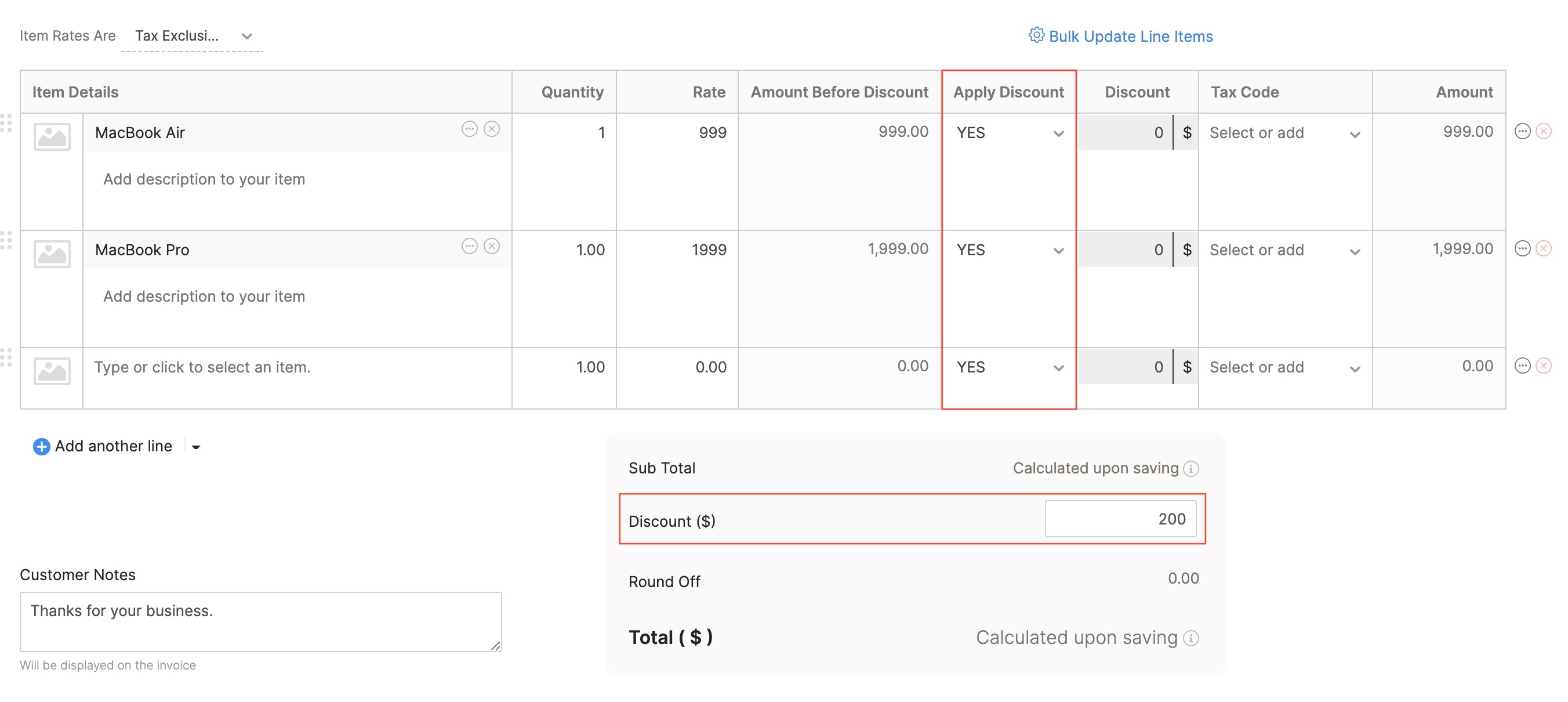
Task: Click Round Off value 0.00
Action: click(1183, 578)
